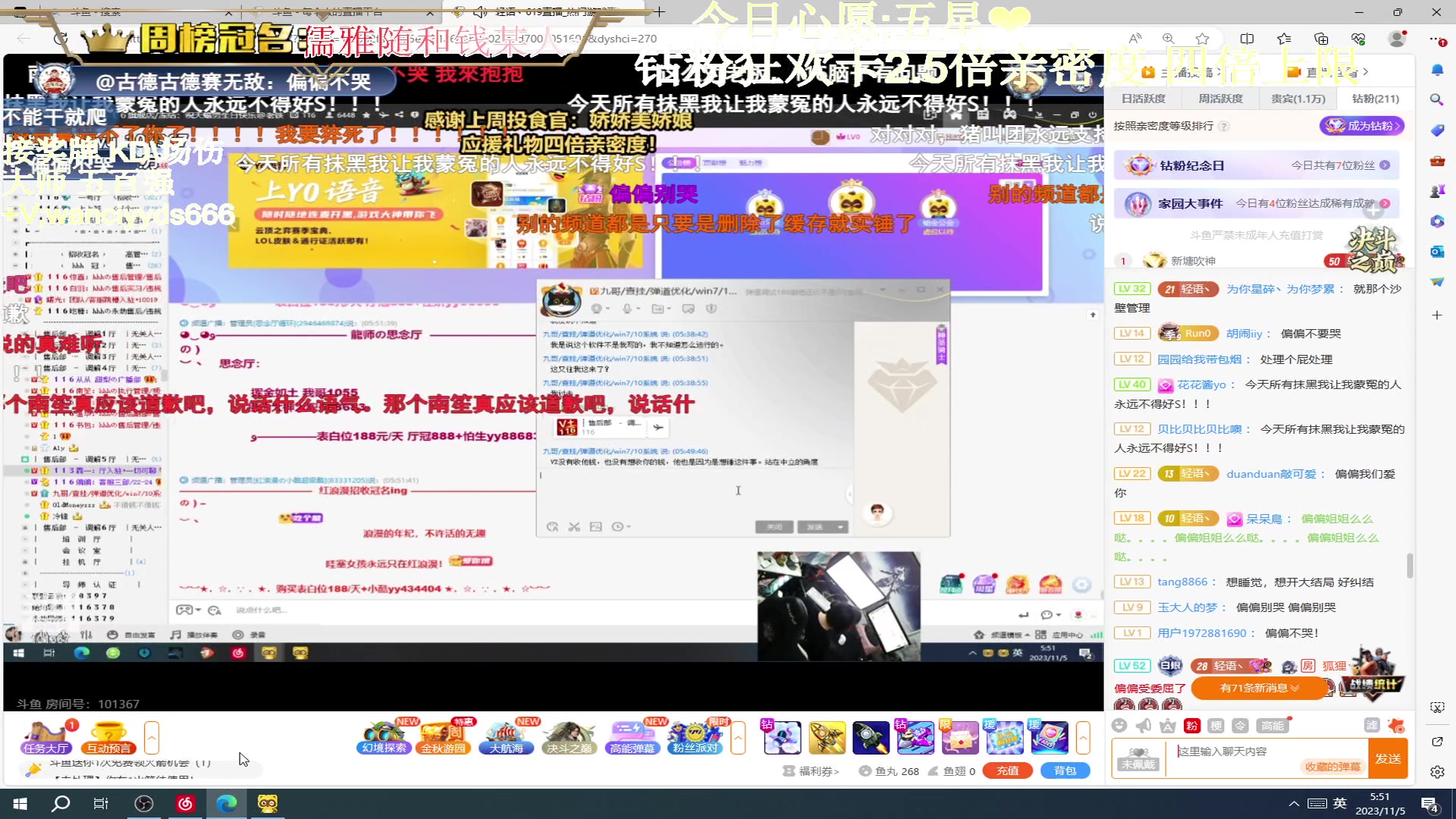The height and width of the screenshot is (819, 1456).
Task: Open the notification bell in Edge sidebar
Action: (1437, 70)
